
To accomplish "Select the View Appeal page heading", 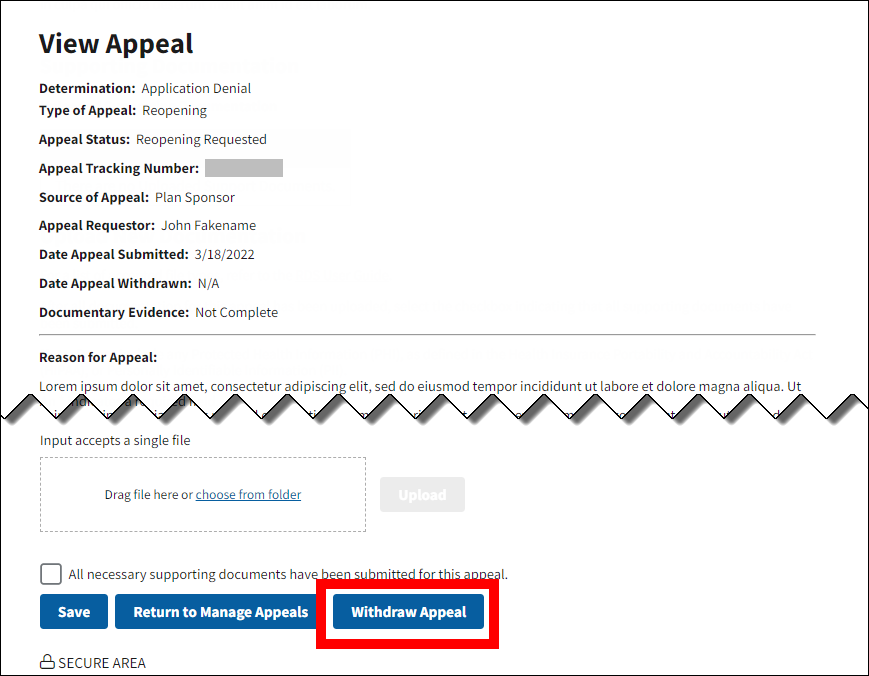I will click(x=116, y=44).
